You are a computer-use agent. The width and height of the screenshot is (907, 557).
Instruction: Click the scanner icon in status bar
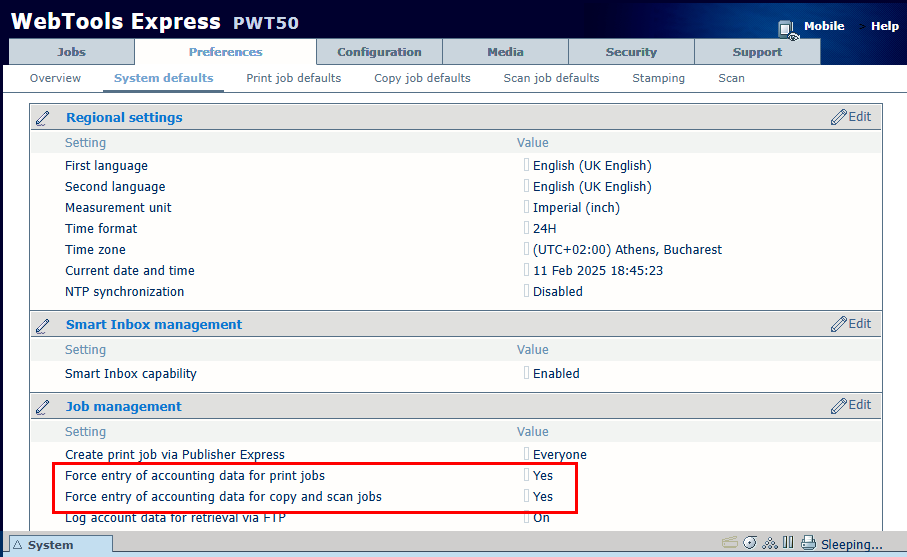pyautogui.click(x=729, y=543)
